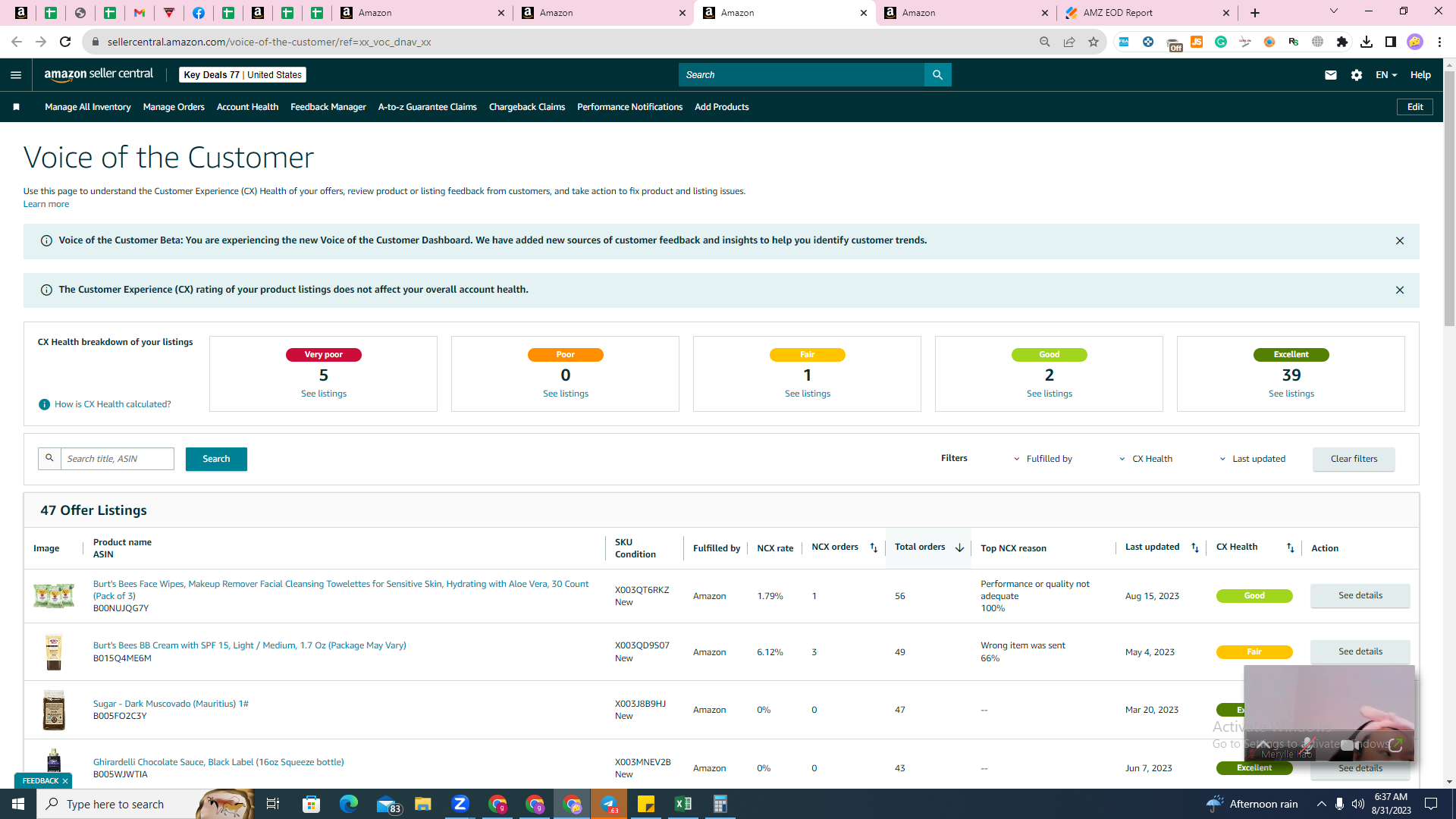This screenshot has width=1456, height=819.
Task: Open the Seller Central hamburger menu
Action: coord(16,75)
